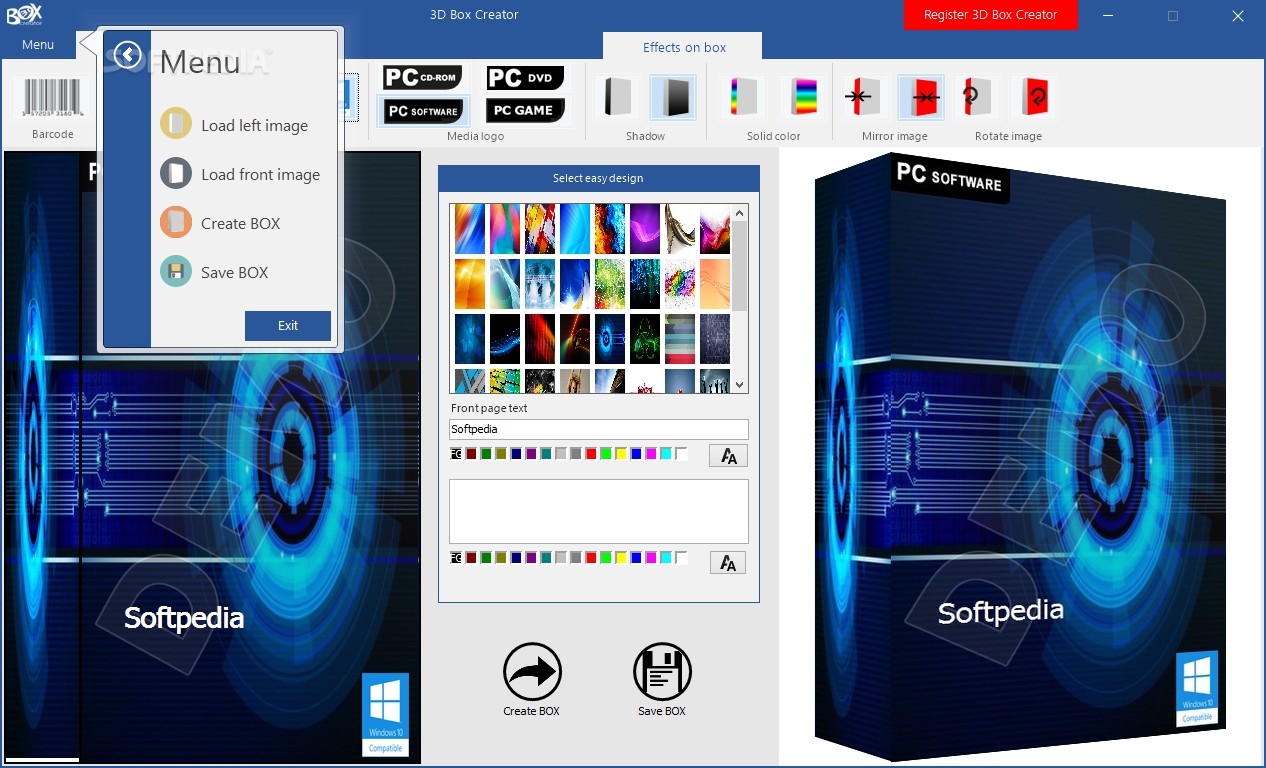The image size is (1266, 768).
Task: Choose the light shadow box option
Action: (x=616, y=97)
